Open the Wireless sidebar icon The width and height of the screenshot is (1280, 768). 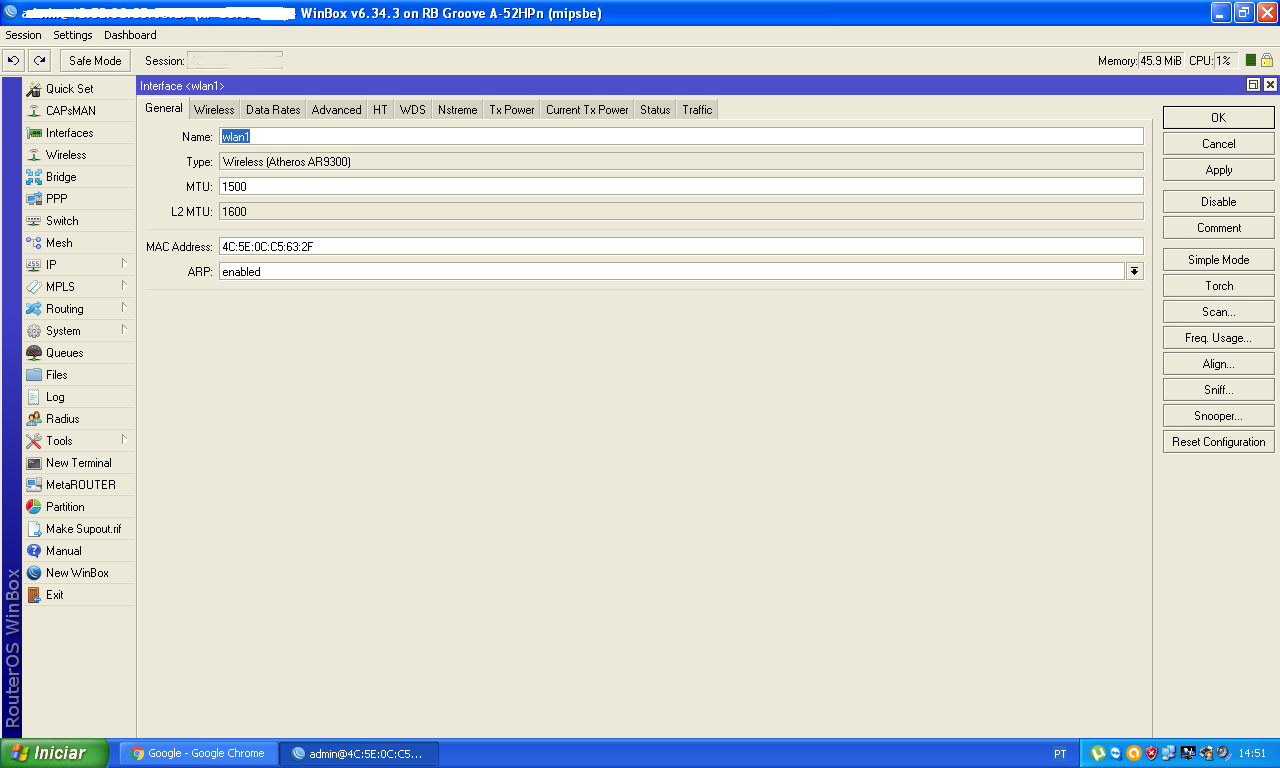[34, 155]
